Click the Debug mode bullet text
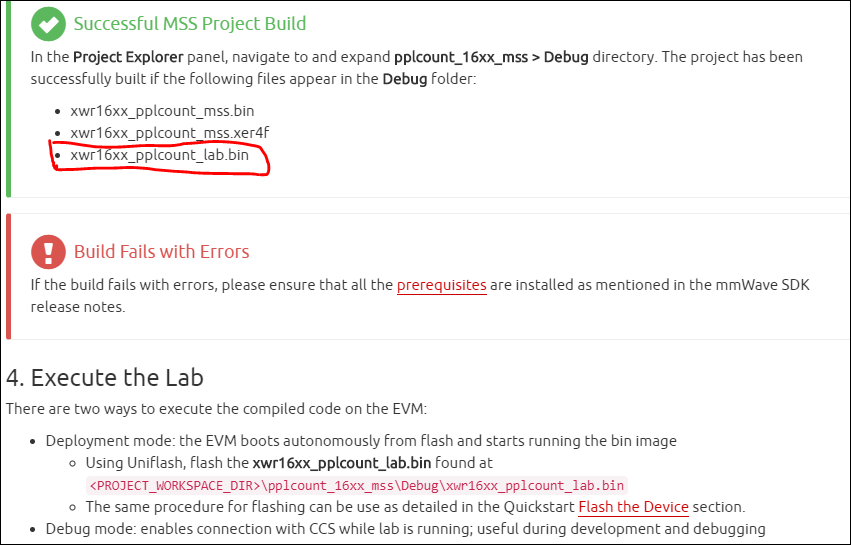 pyautogui.click(x=405, y=529)
